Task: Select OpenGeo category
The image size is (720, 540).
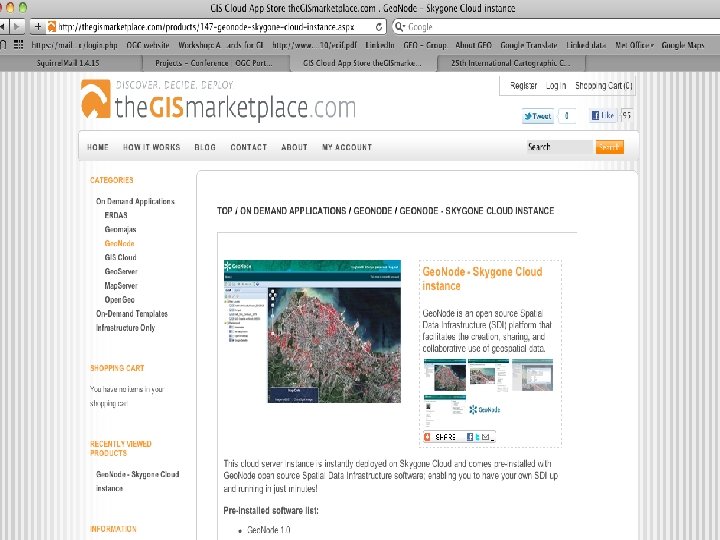Action: (x=119, y=299)
